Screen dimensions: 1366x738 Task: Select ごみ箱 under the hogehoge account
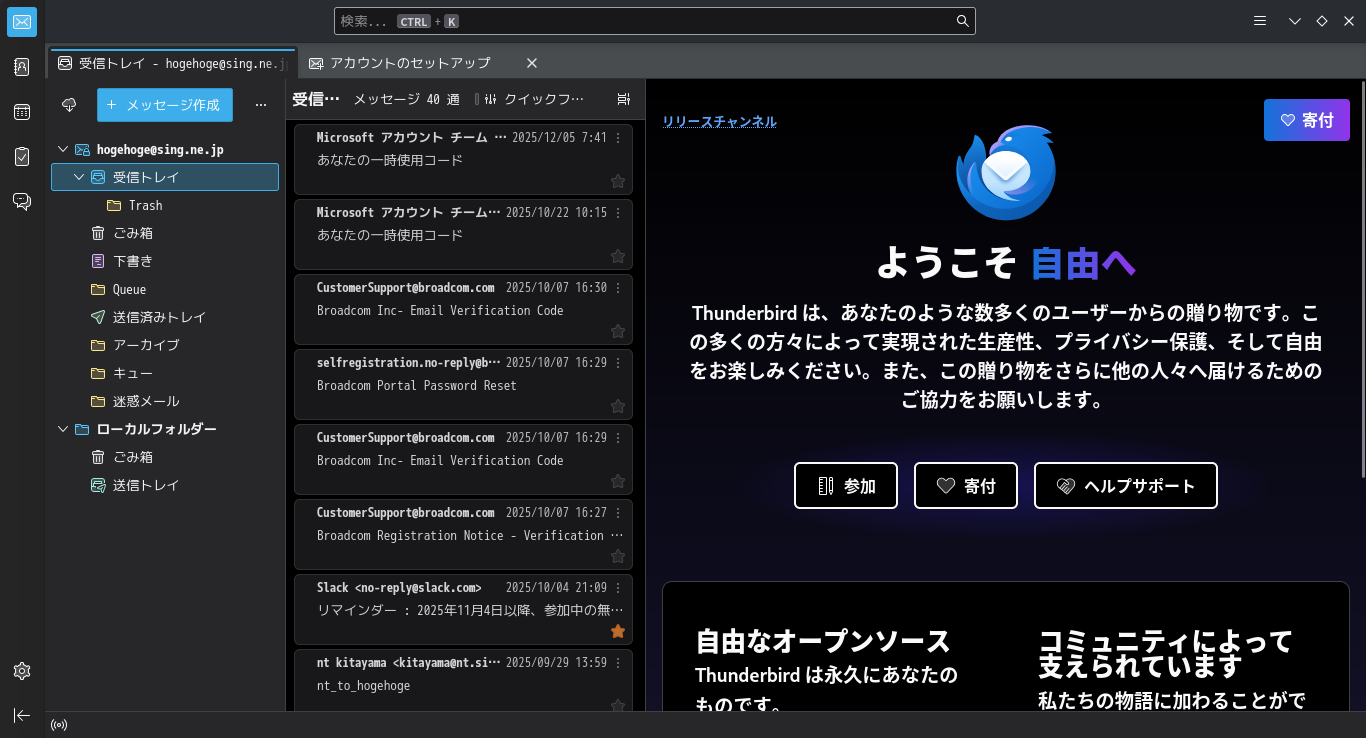(165, 233)
